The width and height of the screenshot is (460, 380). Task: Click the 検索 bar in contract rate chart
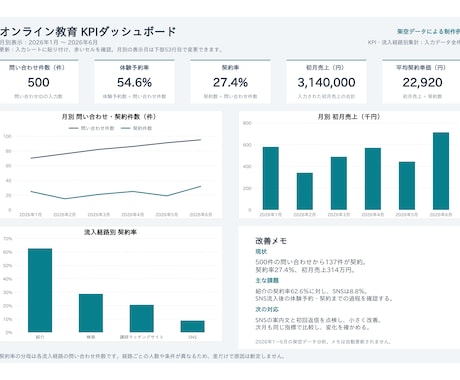click(x=91, y=313)
